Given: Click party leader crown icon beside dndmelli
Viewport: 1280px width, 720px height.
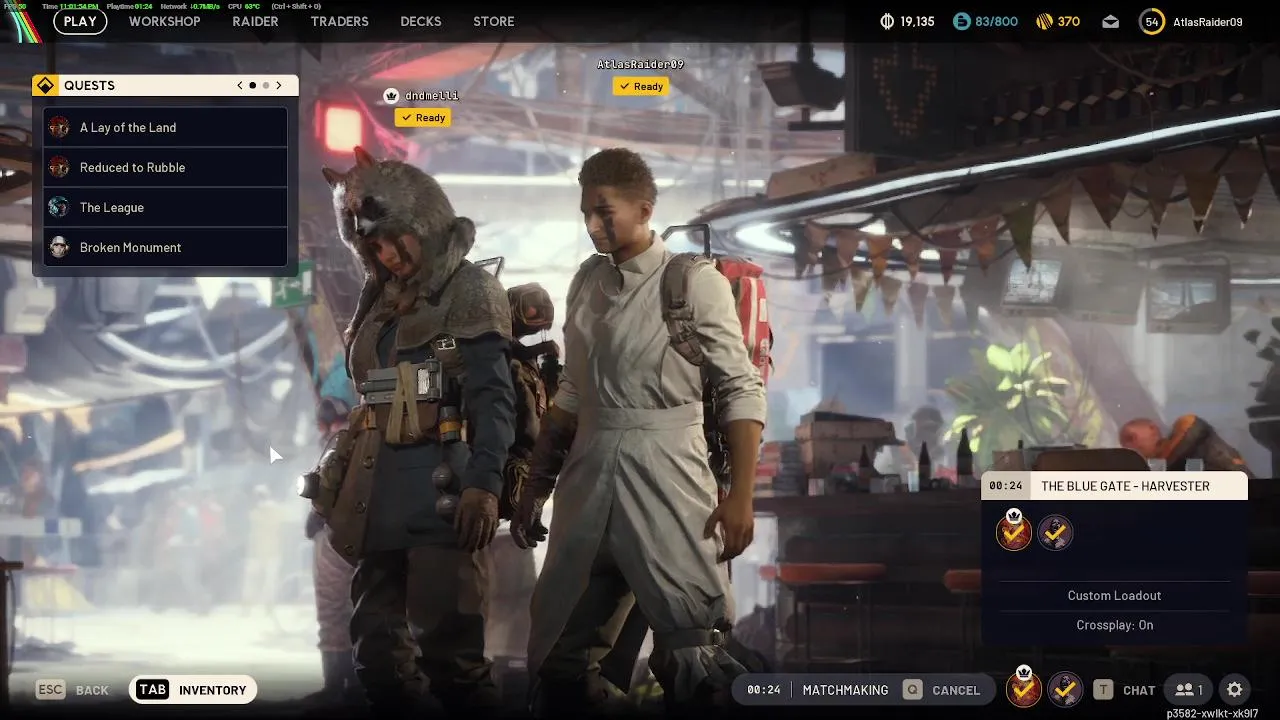Looking at the screenshot, I should coord(391,95).
